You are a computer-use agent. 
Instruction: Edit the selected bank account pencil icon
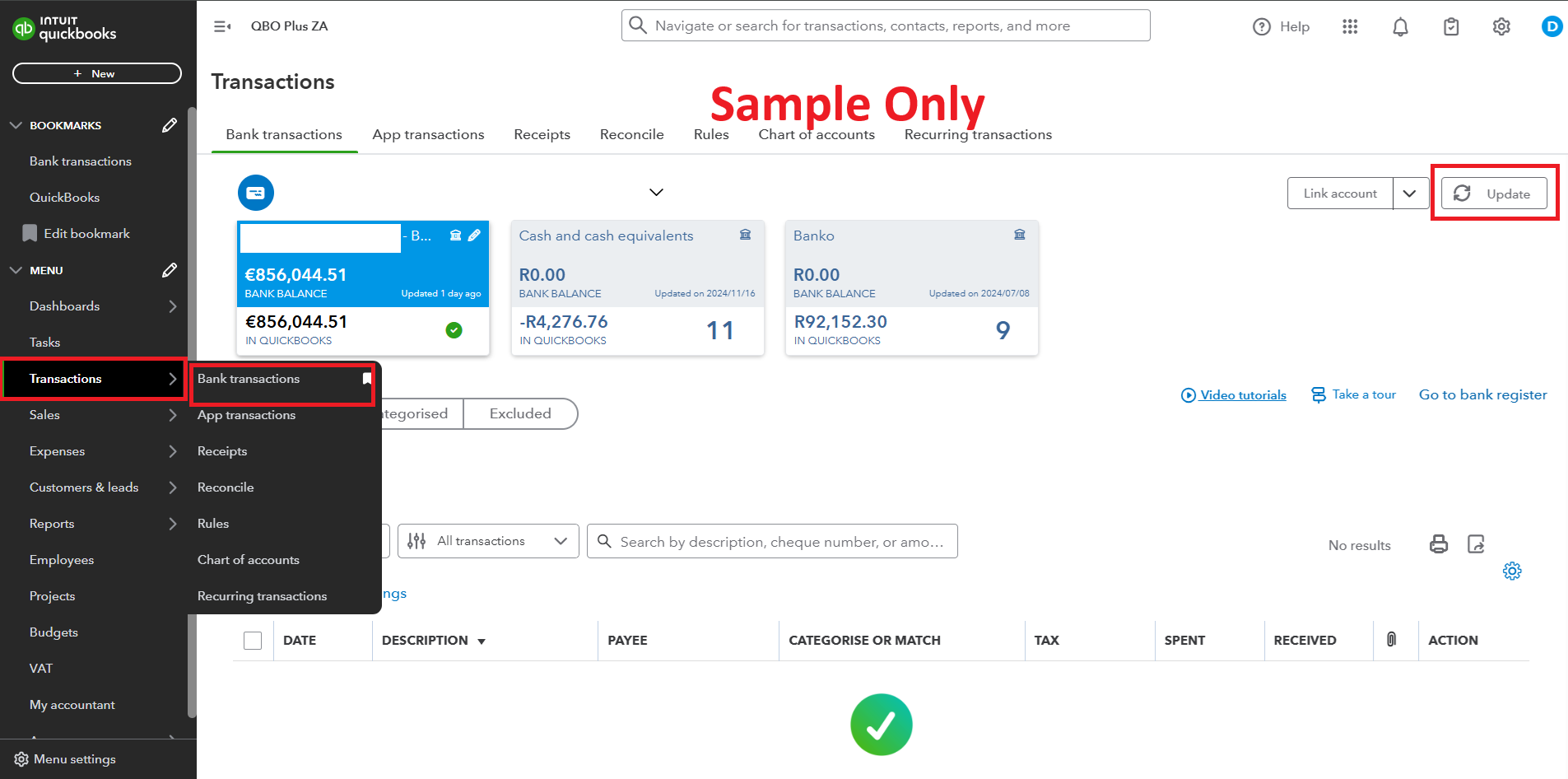click(474, 236)
